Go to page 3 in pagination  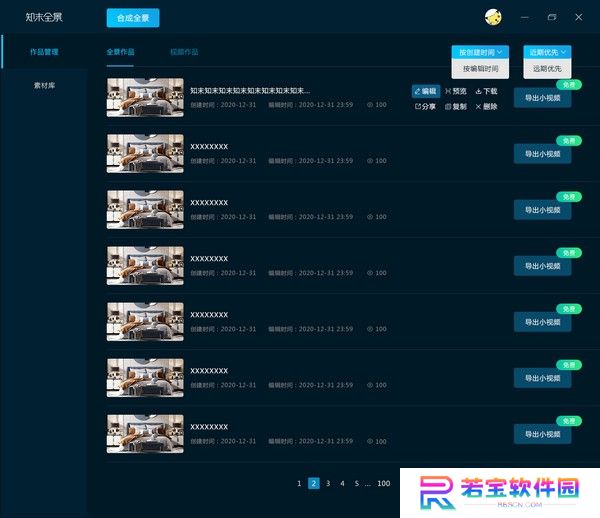[x=328, y=484]
